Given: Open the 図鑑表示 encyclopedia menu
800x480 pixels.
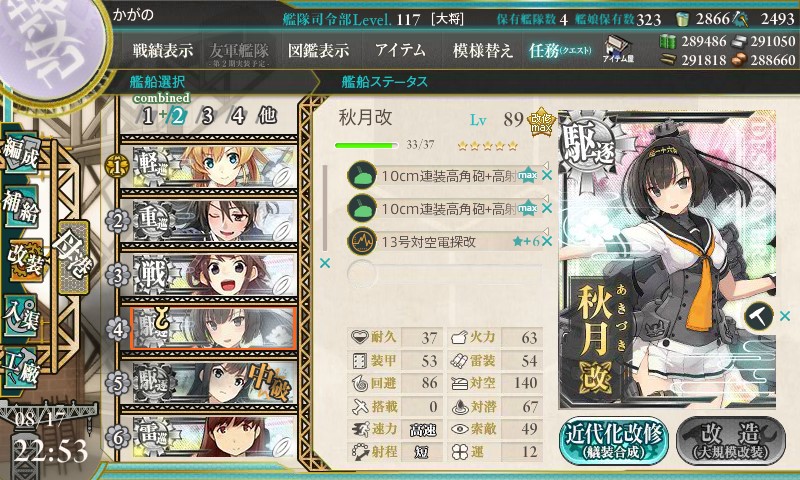Looking at the screenshot, I should coord(318,50).
